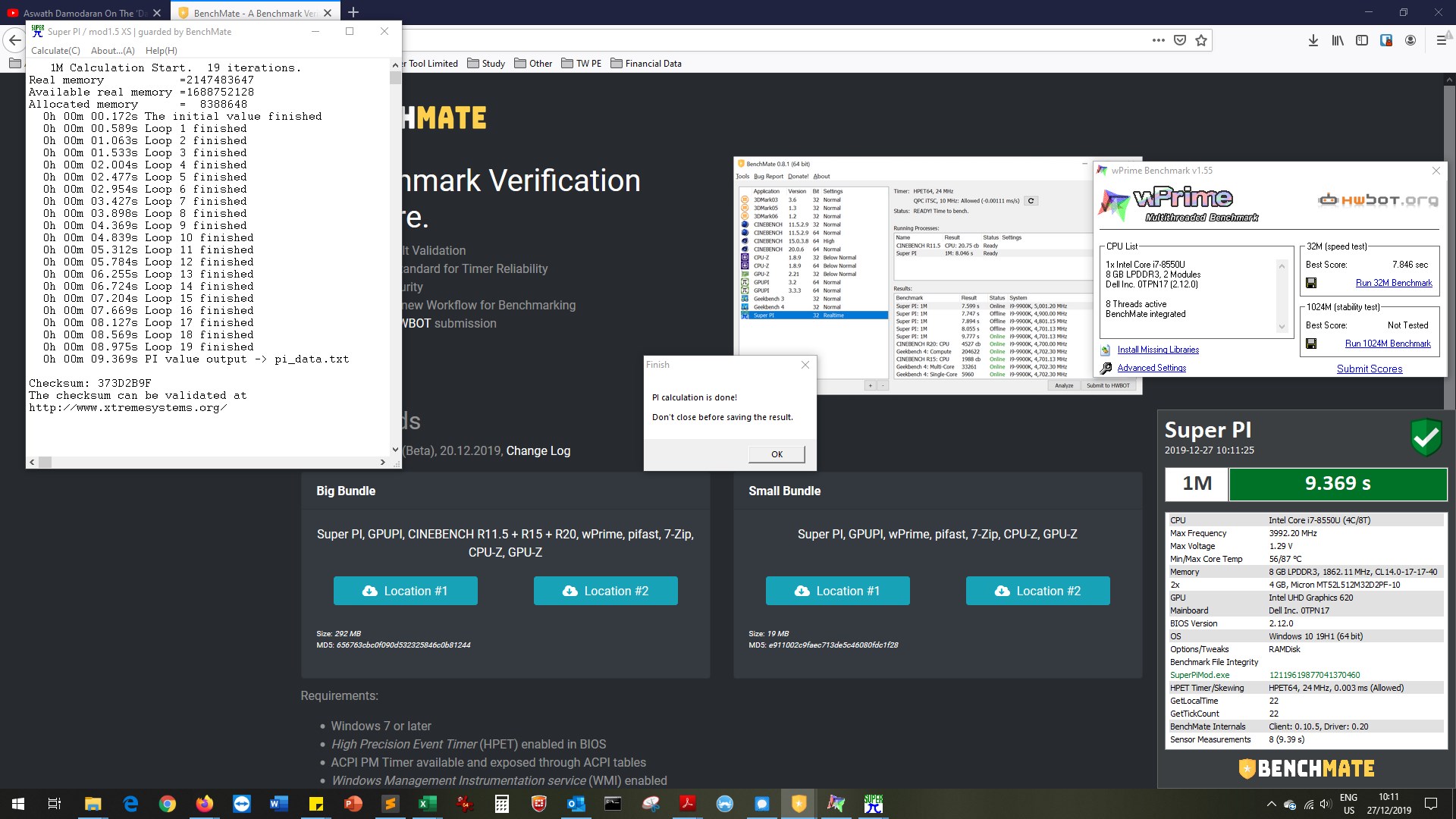Save page to Pocket
The width and height of the screenshot is (1456, 819).
(x=1180, y=40)
